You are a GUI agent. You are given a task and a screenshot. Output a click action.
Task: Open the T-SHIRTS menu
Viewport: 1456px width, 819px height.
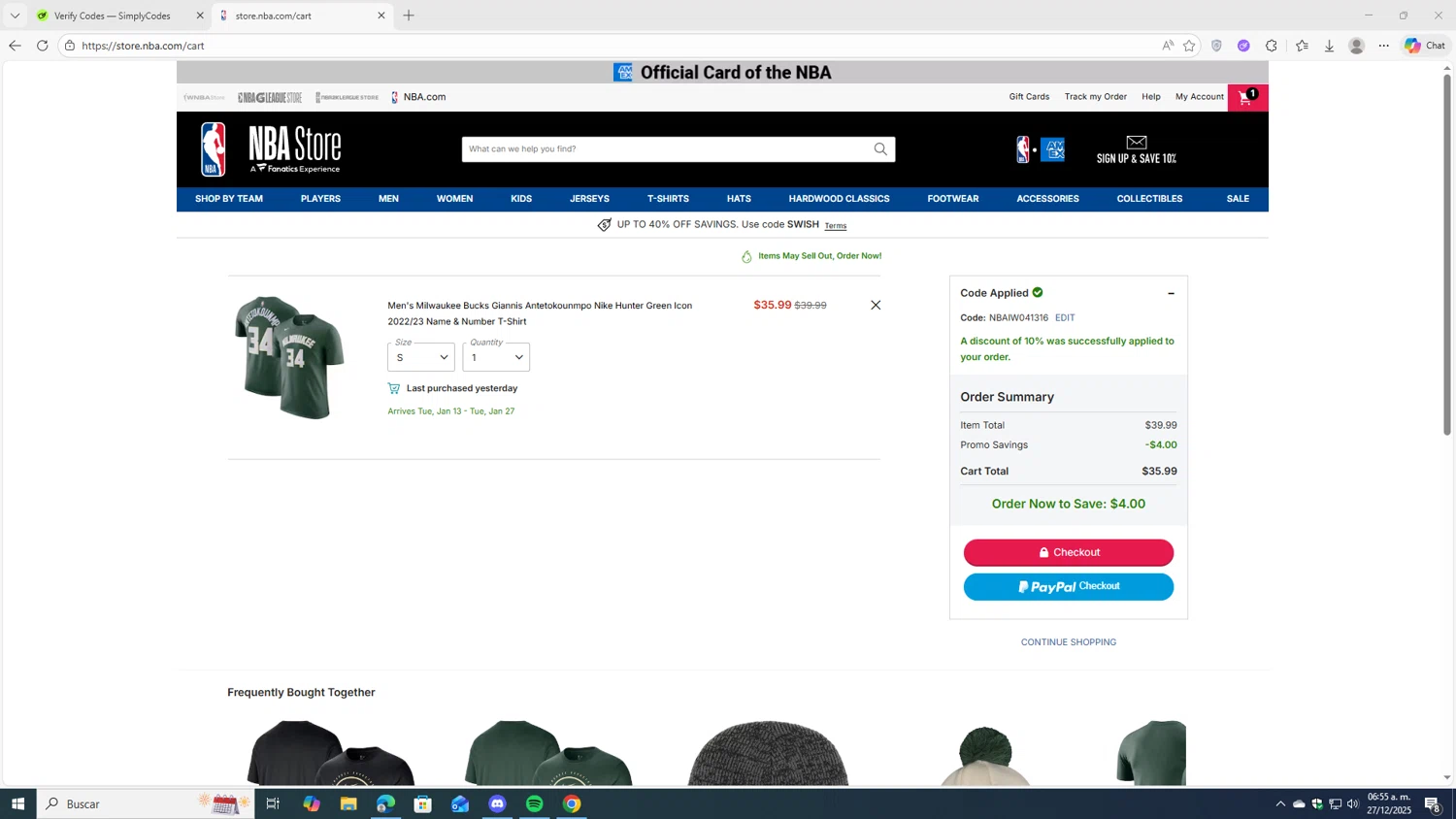coord(668,199)
